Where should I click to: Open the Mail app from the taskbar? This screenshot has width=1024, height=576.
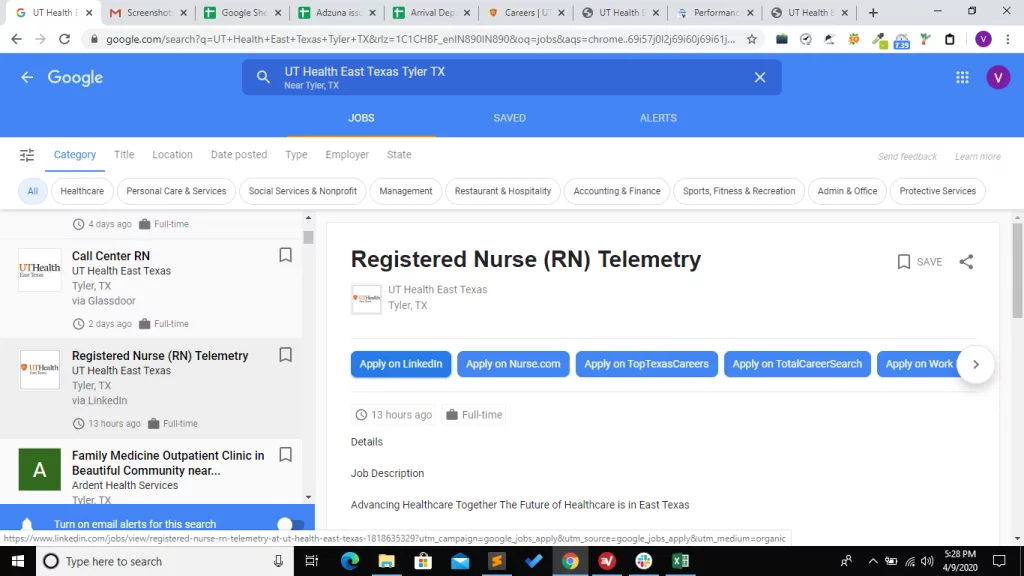coord(460,561)
